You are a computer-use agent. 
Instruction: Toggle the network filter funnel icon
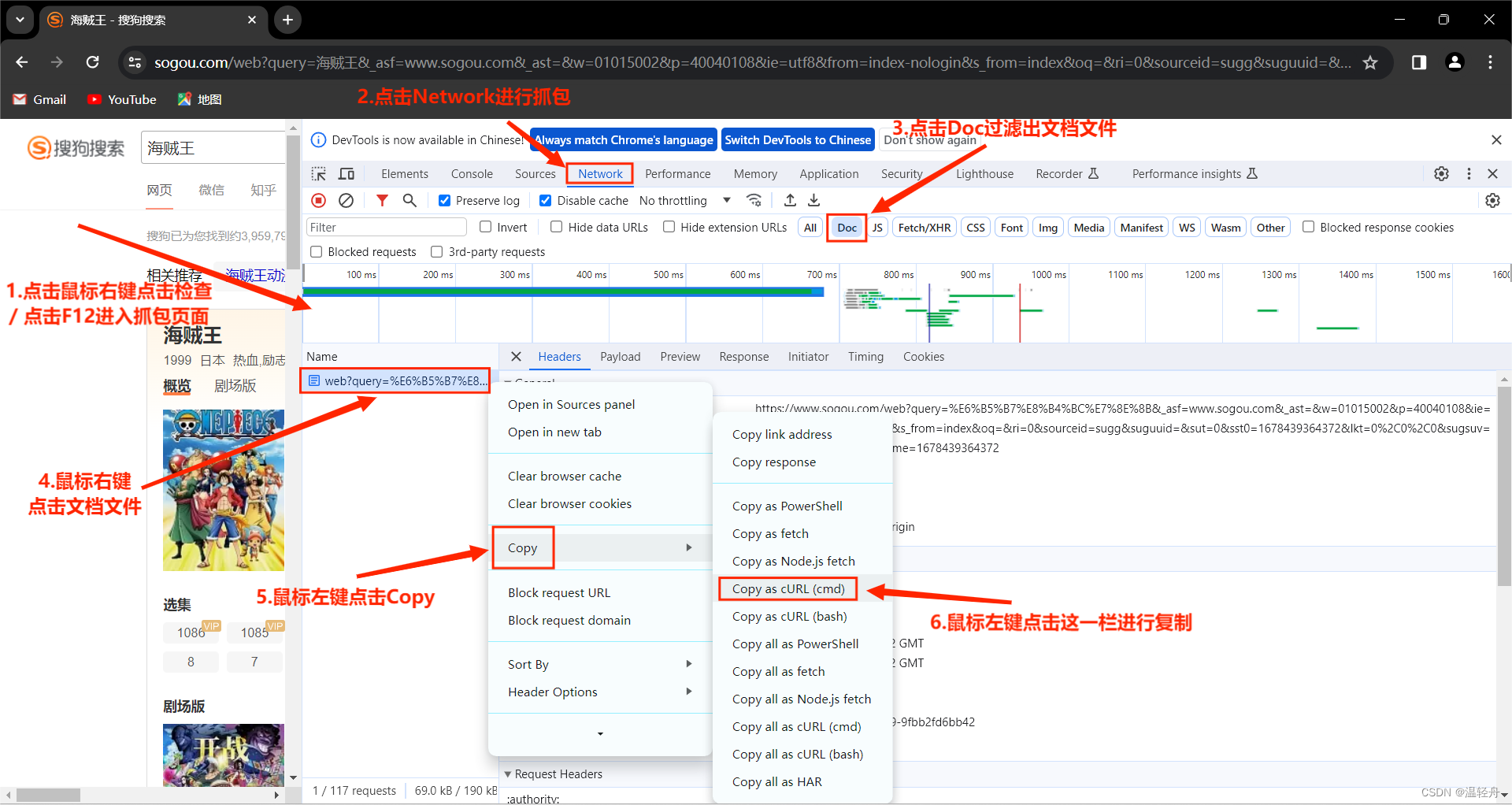click(382, 201)
